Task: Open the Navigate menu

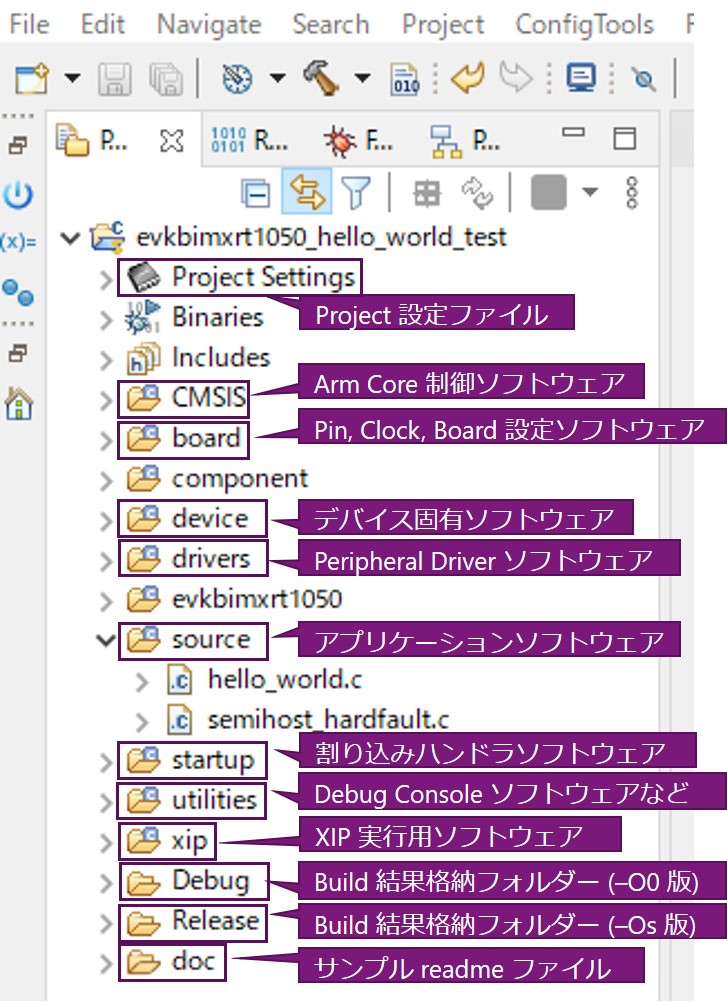Action: point(209,25)
